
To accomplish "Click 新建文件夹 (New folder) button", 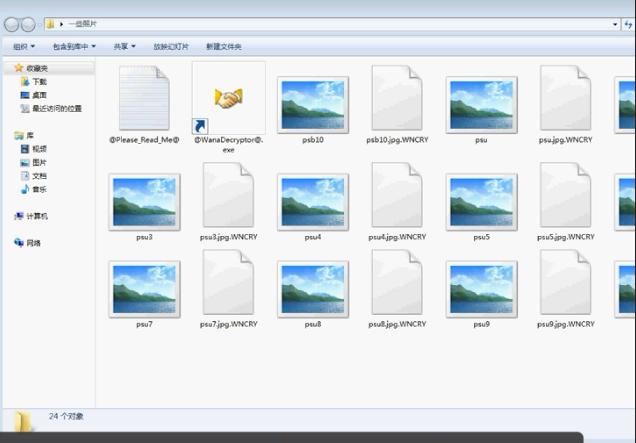I will click(224, 47).
